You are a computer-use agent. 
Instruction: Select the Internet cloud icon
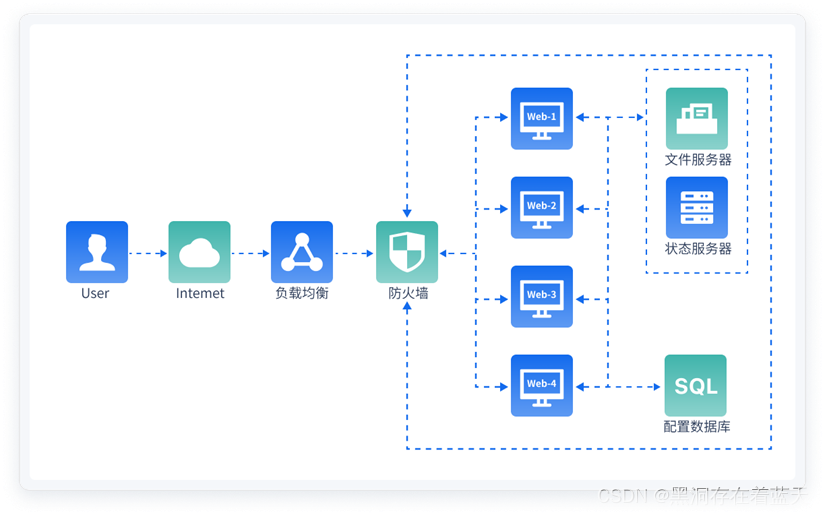(199, 252)
